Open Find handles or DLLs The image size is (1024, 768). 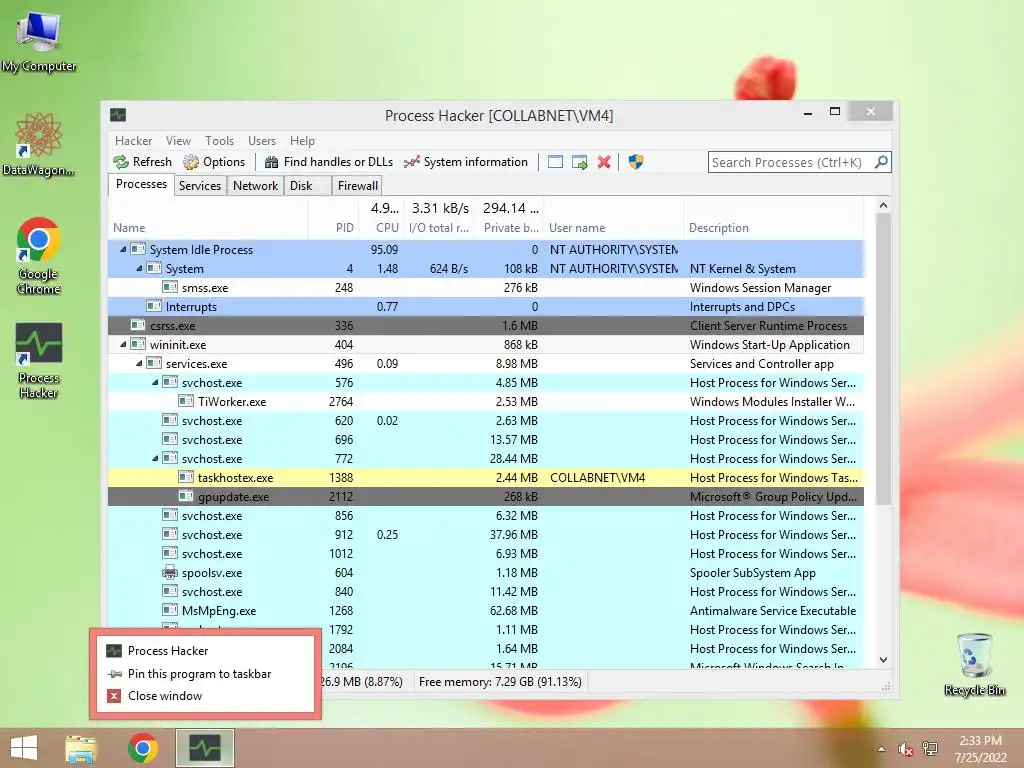pyautogui.click(x=328, y=162)
